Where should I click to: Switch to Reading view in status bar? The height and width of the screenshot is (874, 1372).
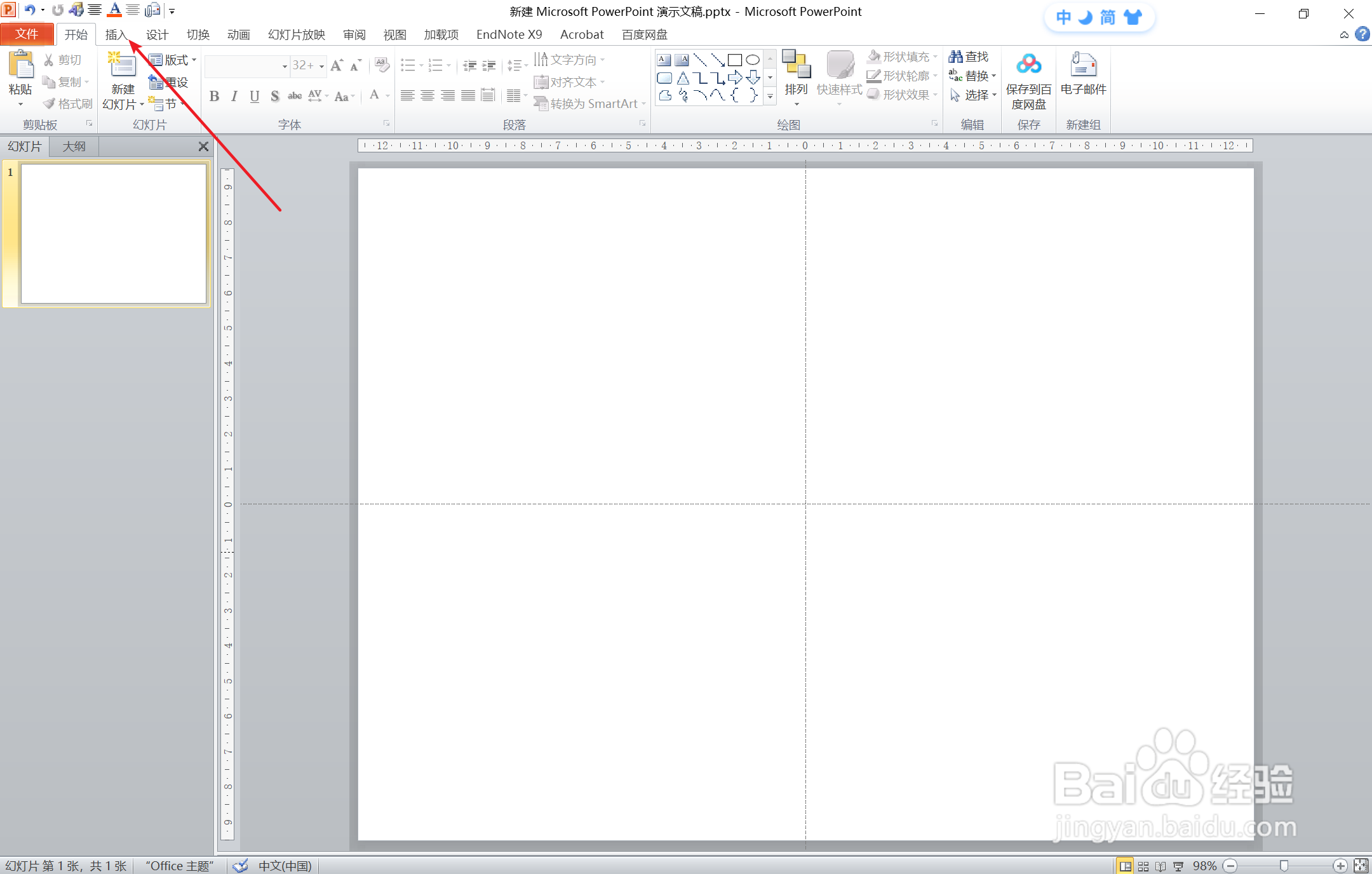[x=1160, y=866]
